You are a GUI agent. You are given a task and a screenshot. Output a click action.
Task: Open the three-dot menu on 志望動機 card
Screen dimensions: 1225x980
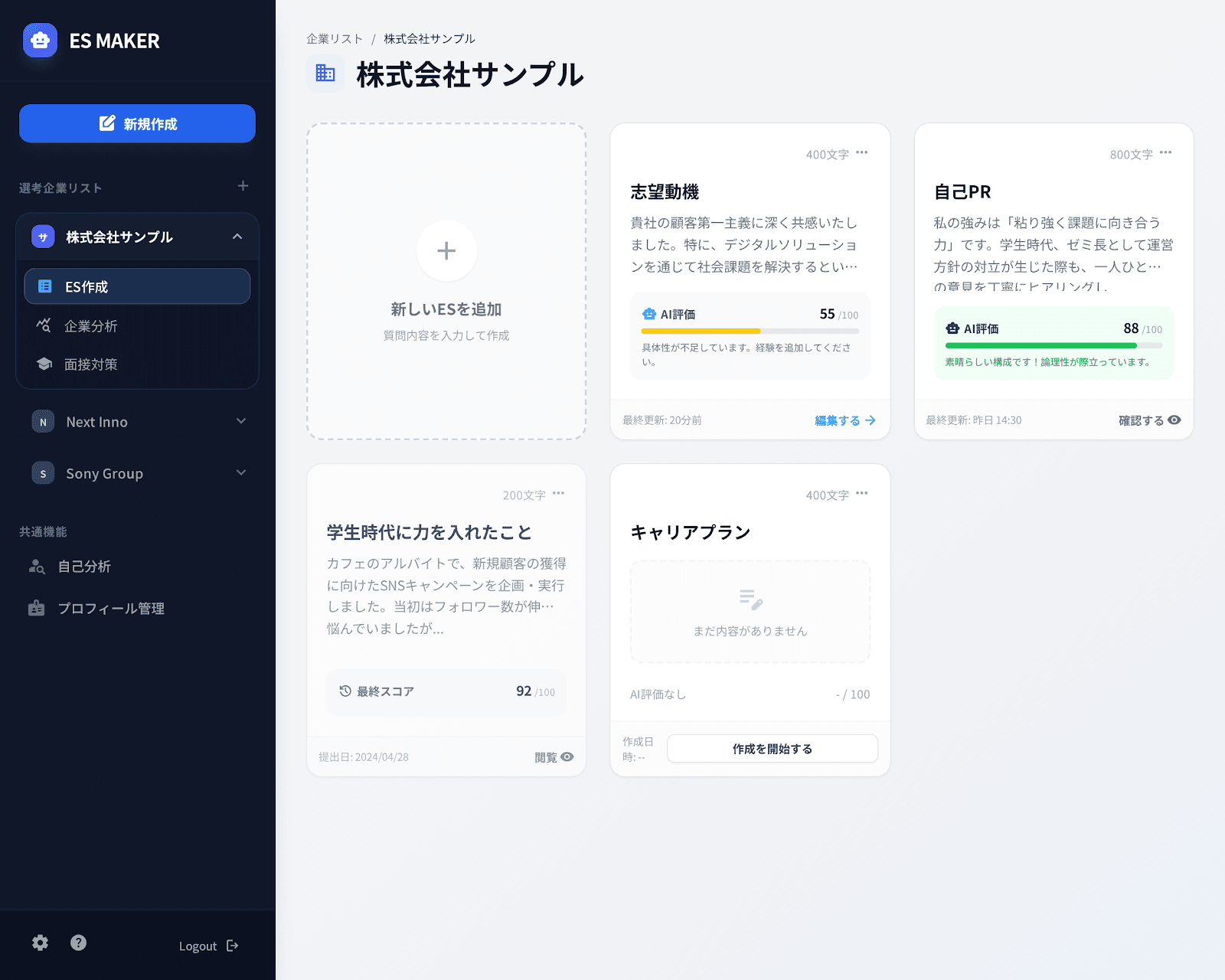pyautogui.click(x=862, y=153)
